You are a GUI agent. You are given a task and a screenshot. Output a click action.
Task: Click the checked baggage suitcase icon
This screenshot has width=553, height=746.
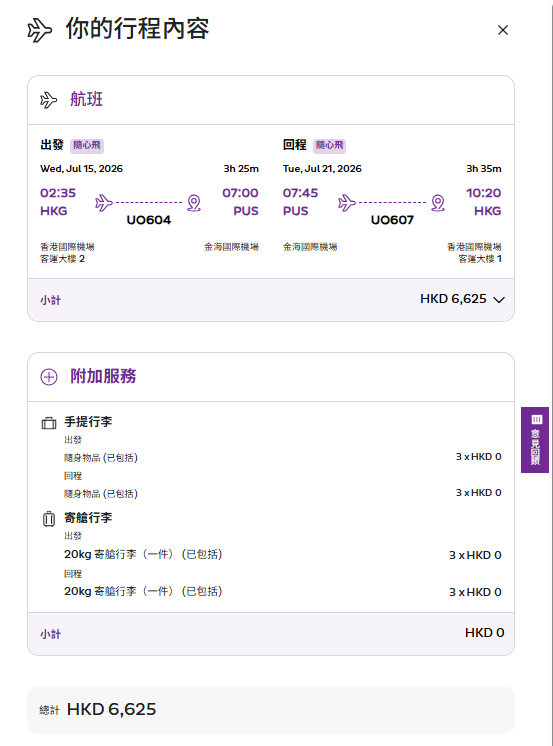coord(49,519)
